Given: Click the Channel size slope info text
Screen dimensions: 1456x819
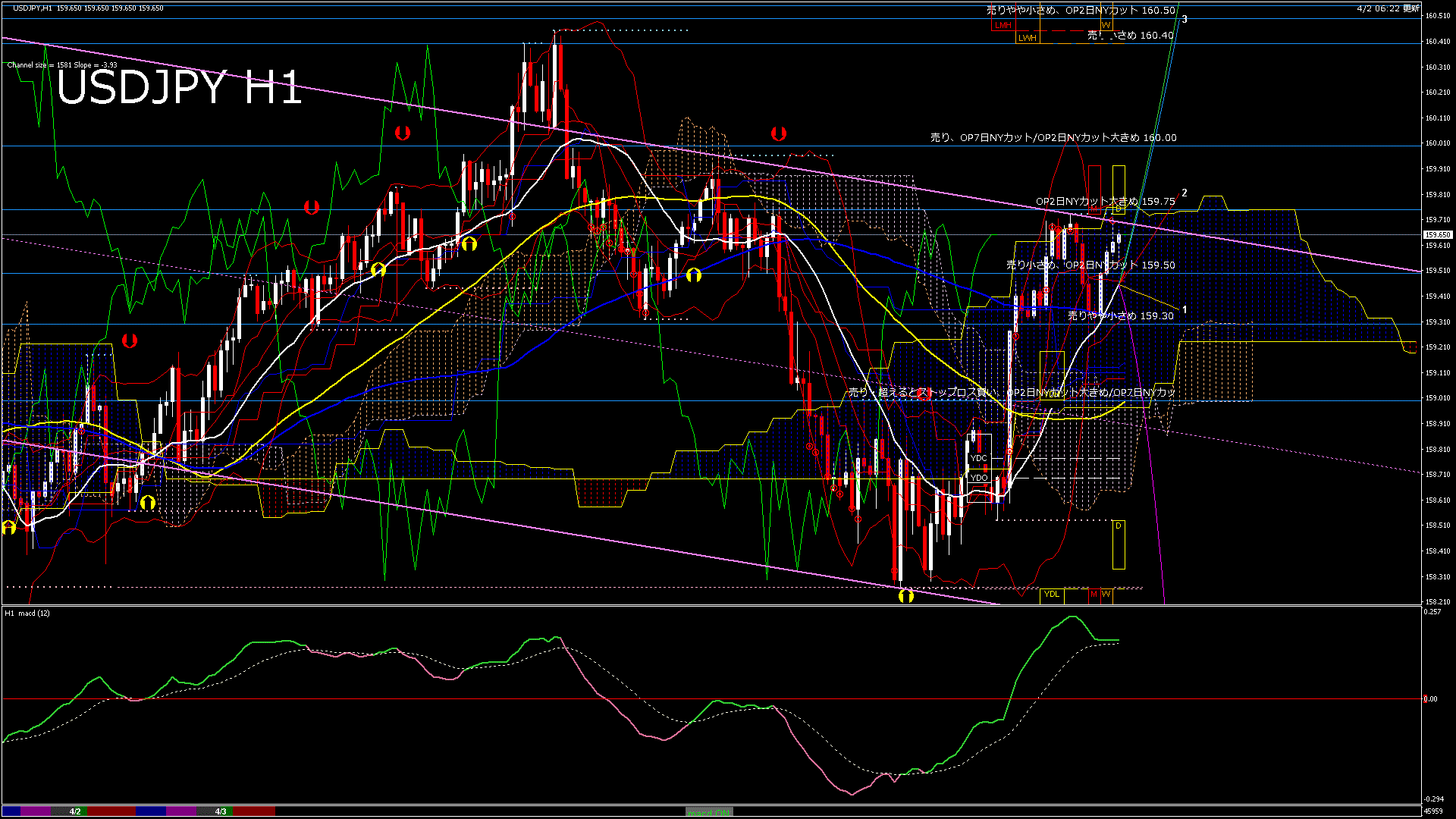Looking at the screenshot, I should (62, 65).
